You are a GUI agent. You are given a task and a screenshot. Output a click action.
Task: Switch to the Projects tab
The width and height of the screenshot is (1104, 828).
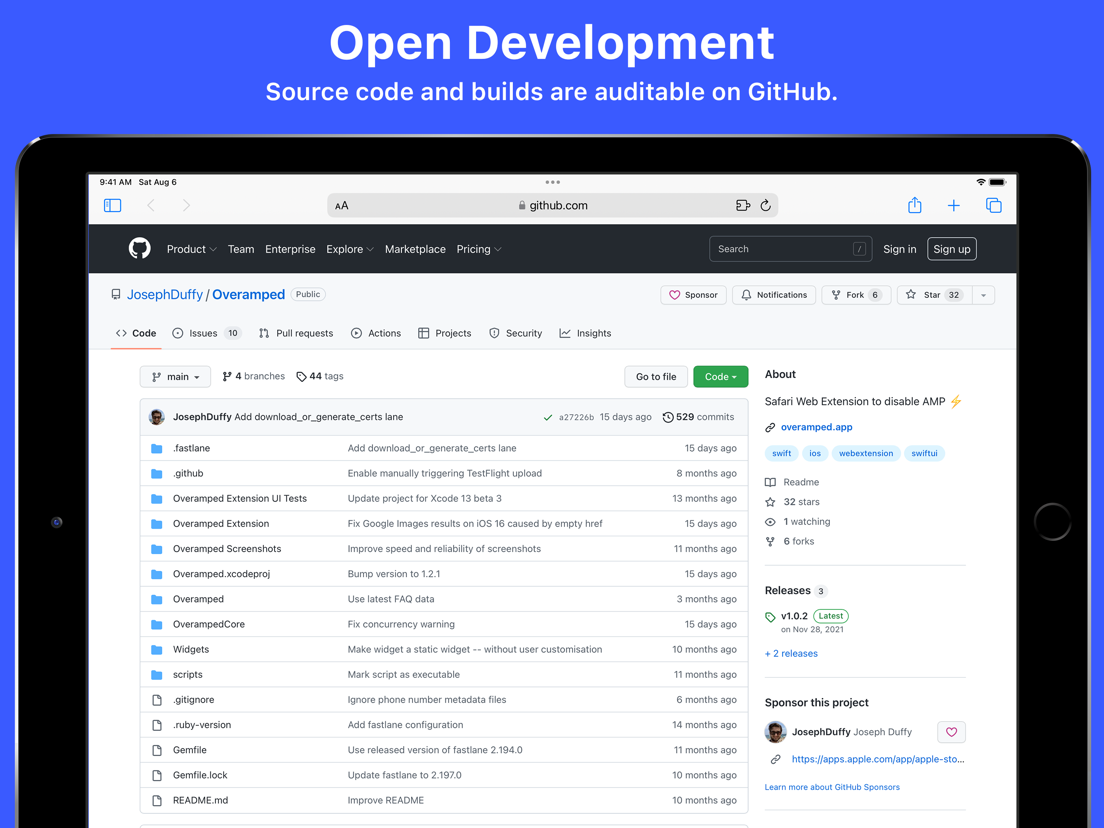[x=444, y=333]
